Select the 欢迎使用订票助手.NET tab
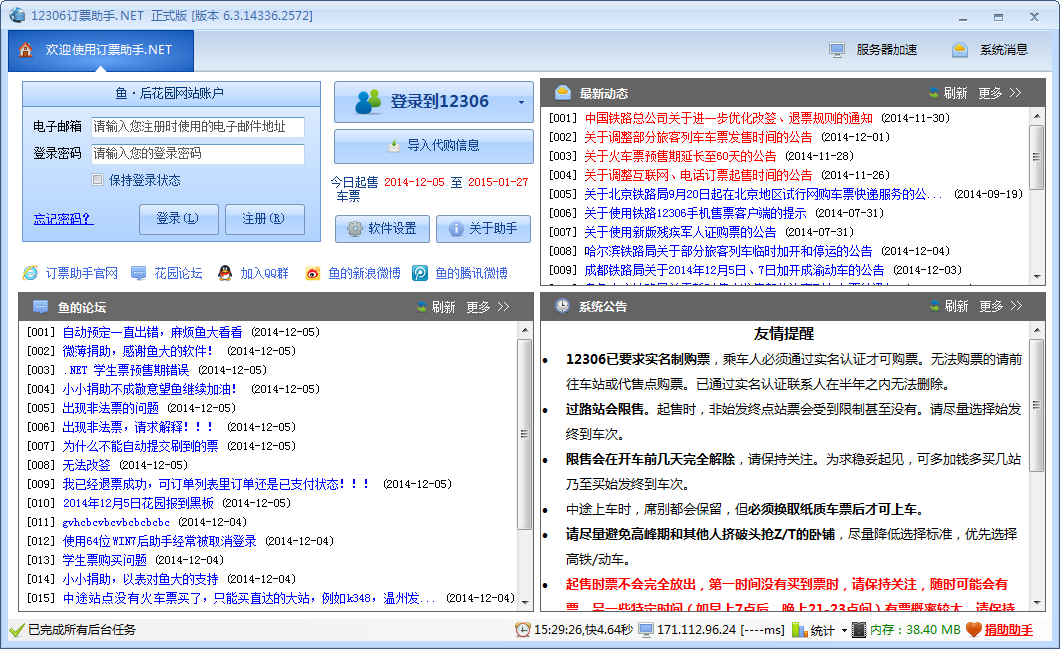The height and width of the screenshot is (649, 1060). coord(101,50)
